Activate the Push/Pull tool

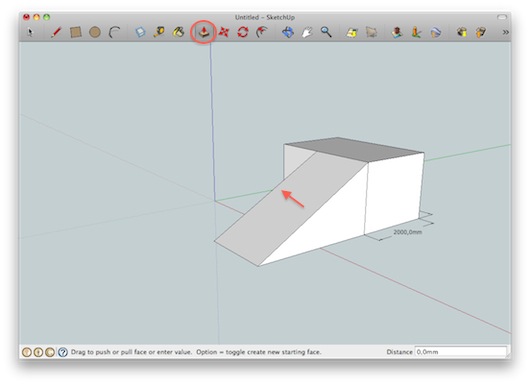pos(204,32)
